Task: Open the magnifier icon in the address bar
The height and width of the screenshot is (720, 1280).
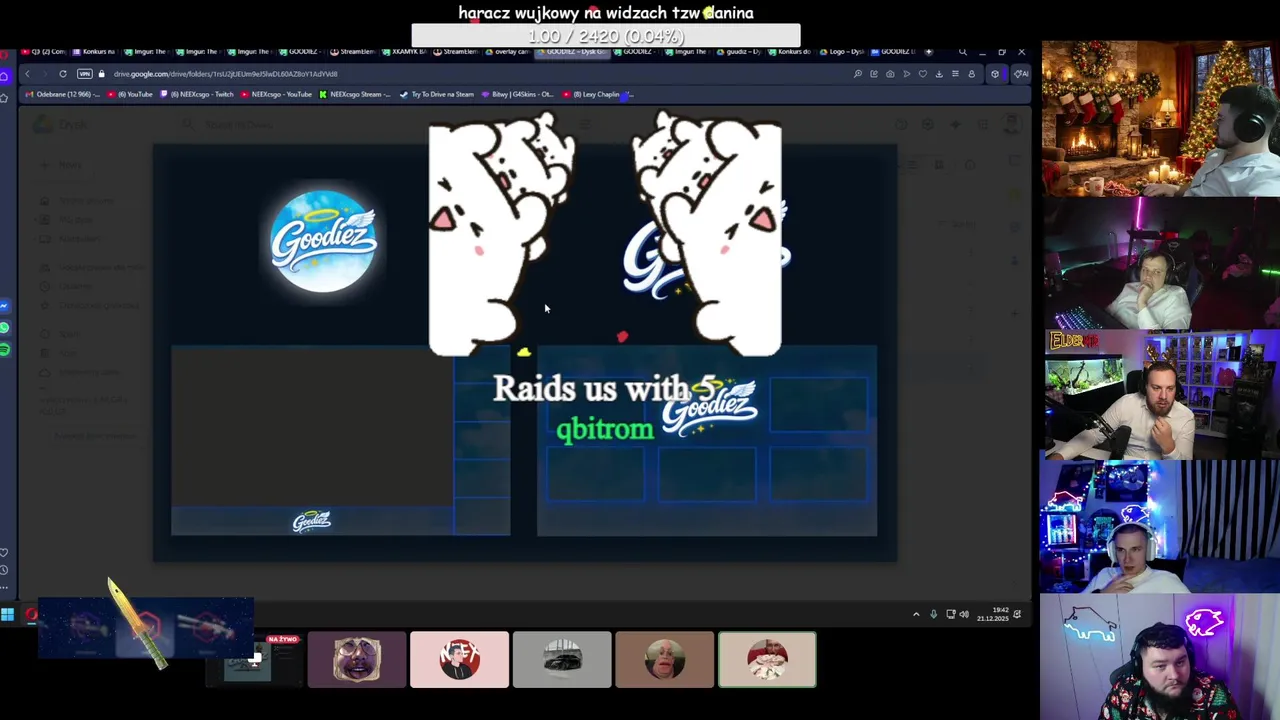Action: pyautogui.click(x=857, y=74)
